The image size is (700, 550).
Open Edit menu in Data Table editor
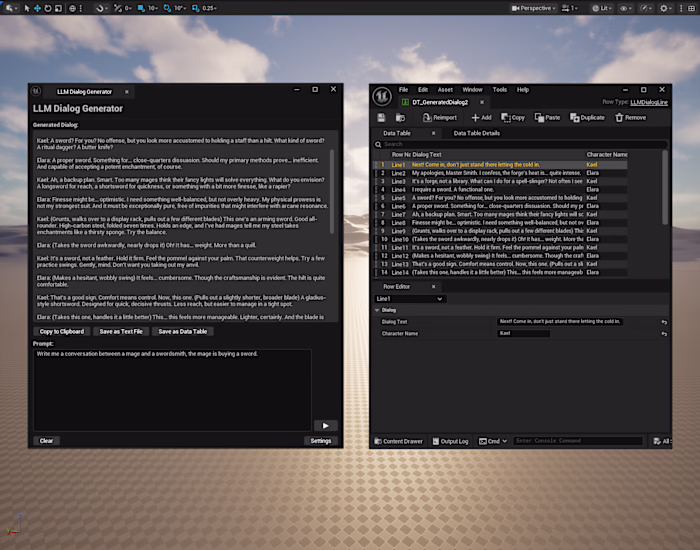point(423,90)
